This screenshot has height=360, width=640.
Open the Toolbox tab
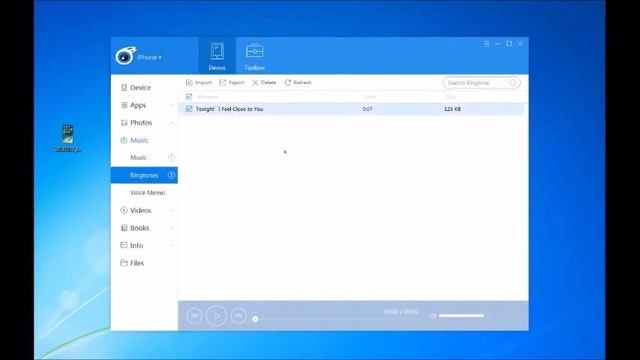point(255,56)
